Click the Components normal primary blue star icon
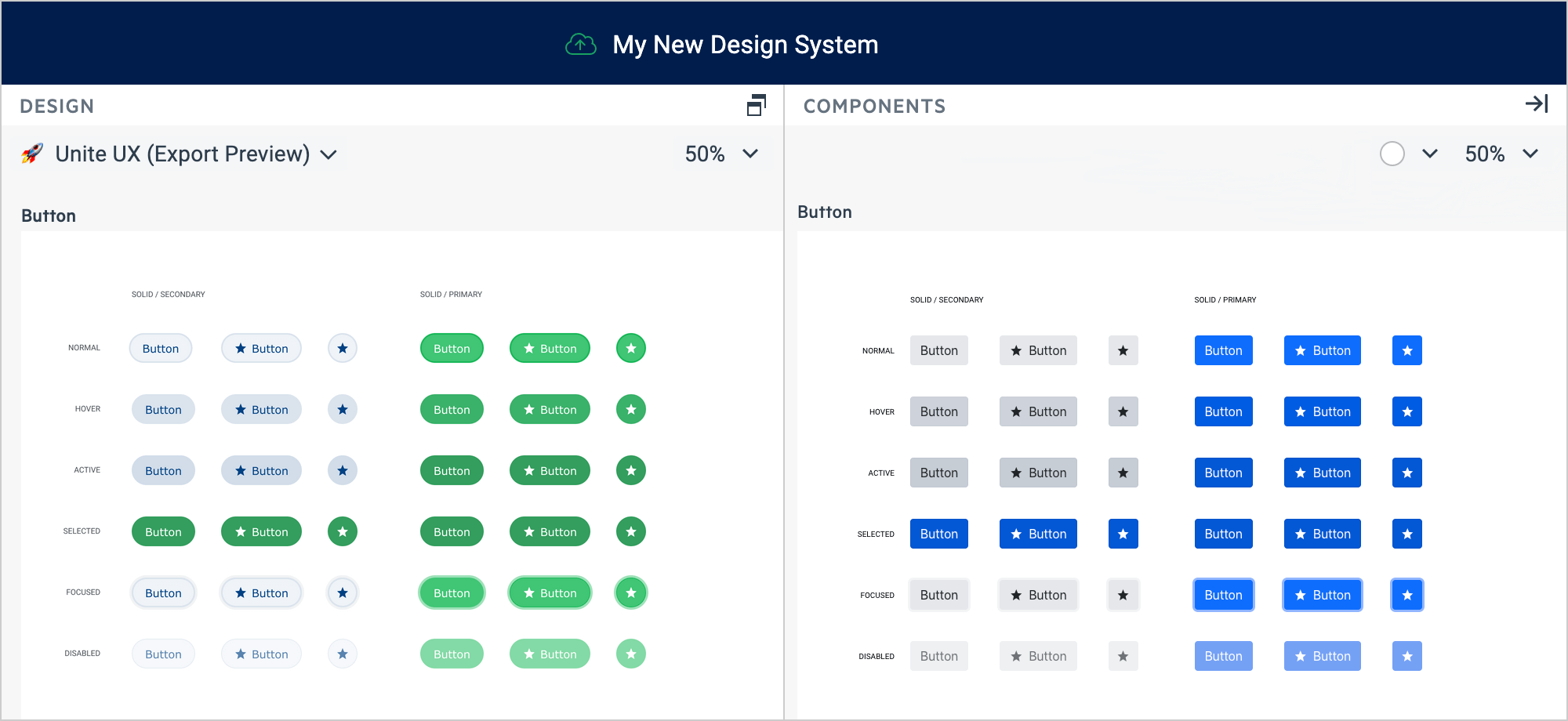Screen dimensions: 1568x721 point(1407,351)
